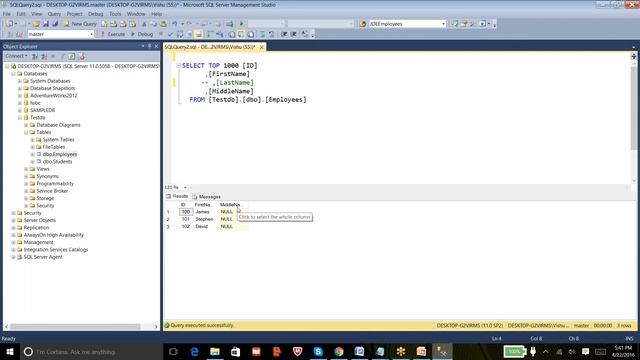Screen dimensions: 640x360
Task: Expand the AdventureWorks2012 database
Action: pos(20,96)
